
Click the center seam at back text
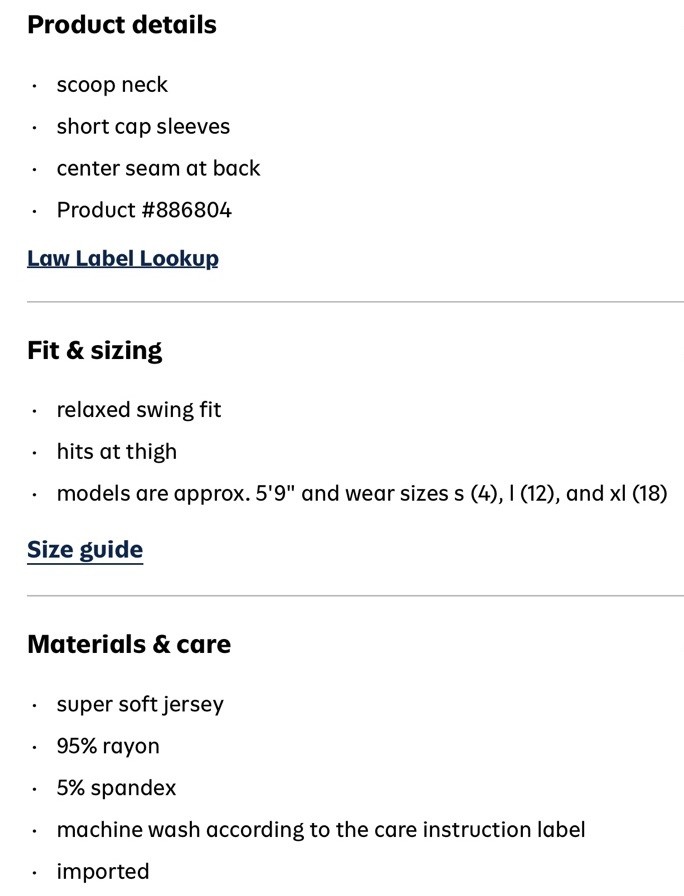pos(158,169)
